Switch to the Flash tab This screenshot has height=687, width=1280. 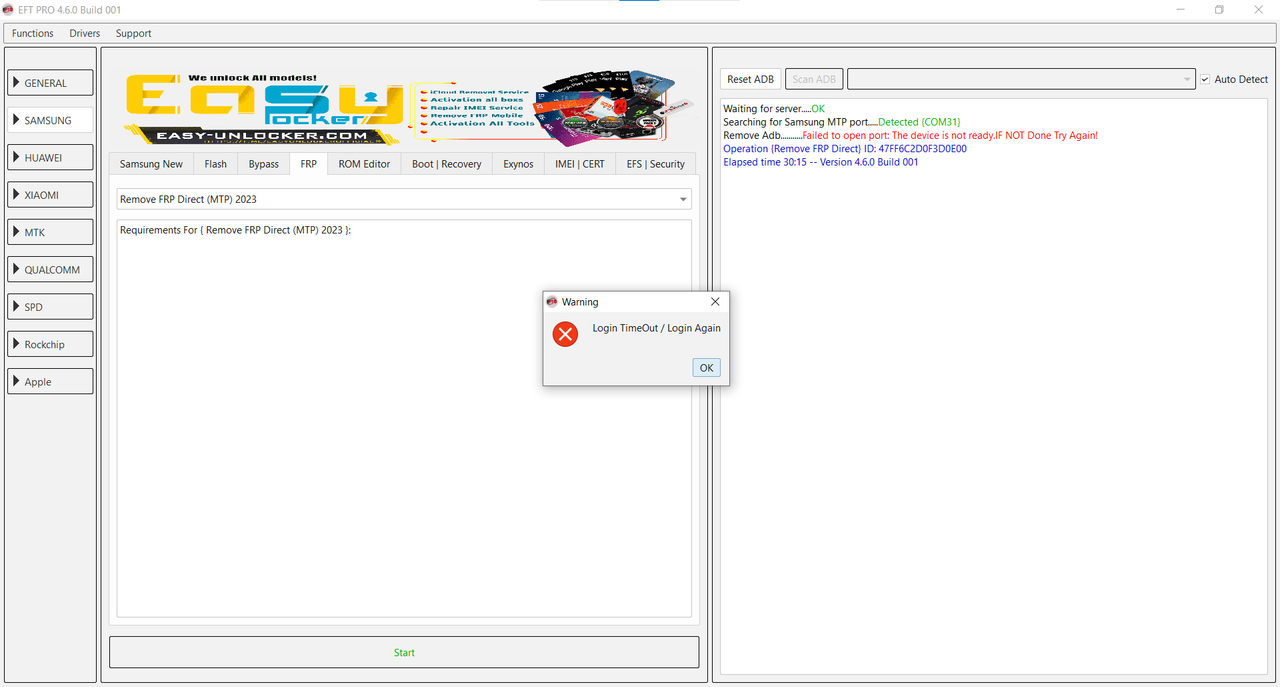[215, 164]
